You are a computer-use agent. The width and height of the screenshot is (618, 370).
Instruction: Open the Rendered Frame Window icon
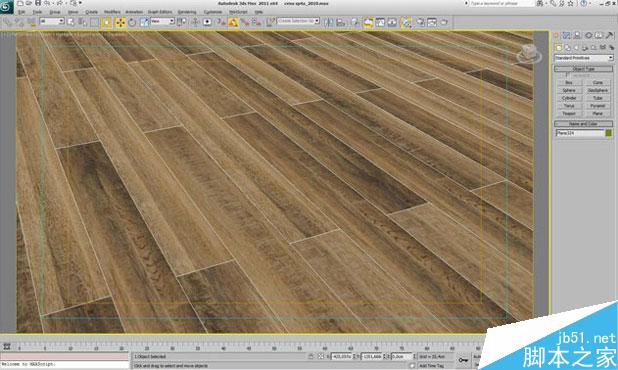(432, 22)
